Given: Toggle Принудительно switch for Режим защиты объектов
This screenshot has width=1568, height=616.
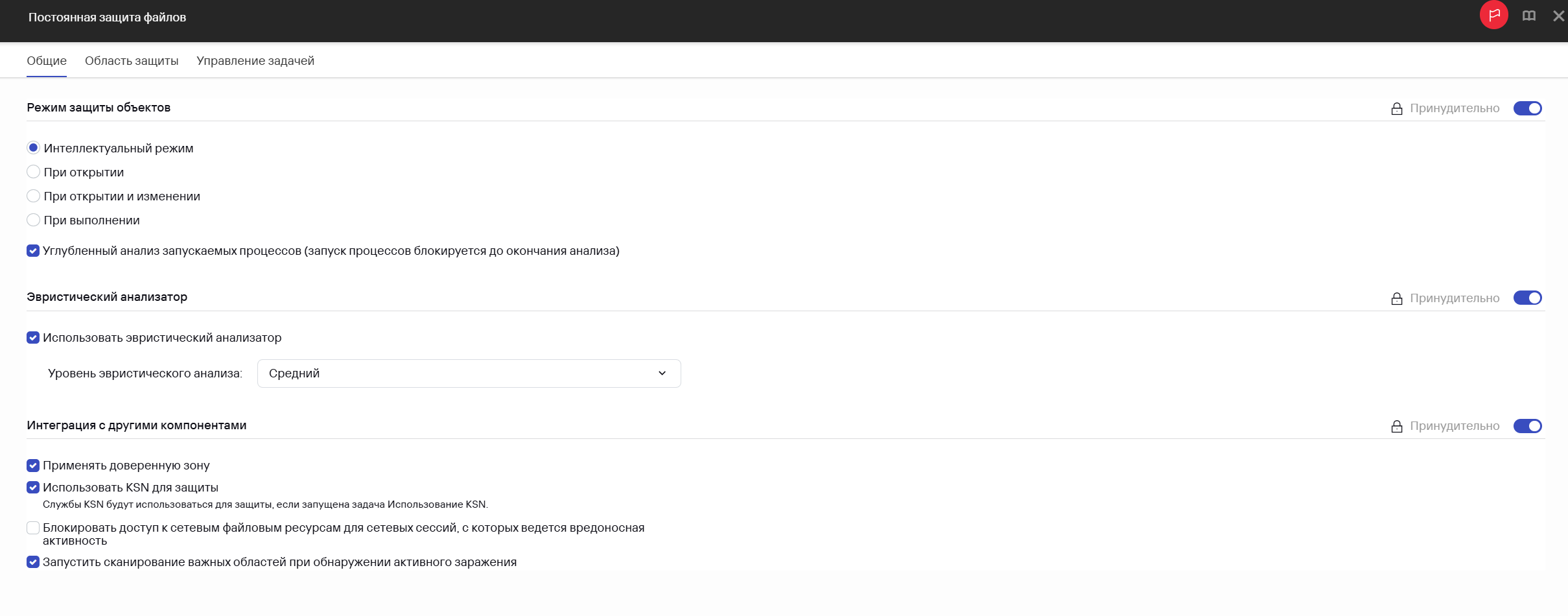Looking at the screenshot, I should pos(1527,108).
